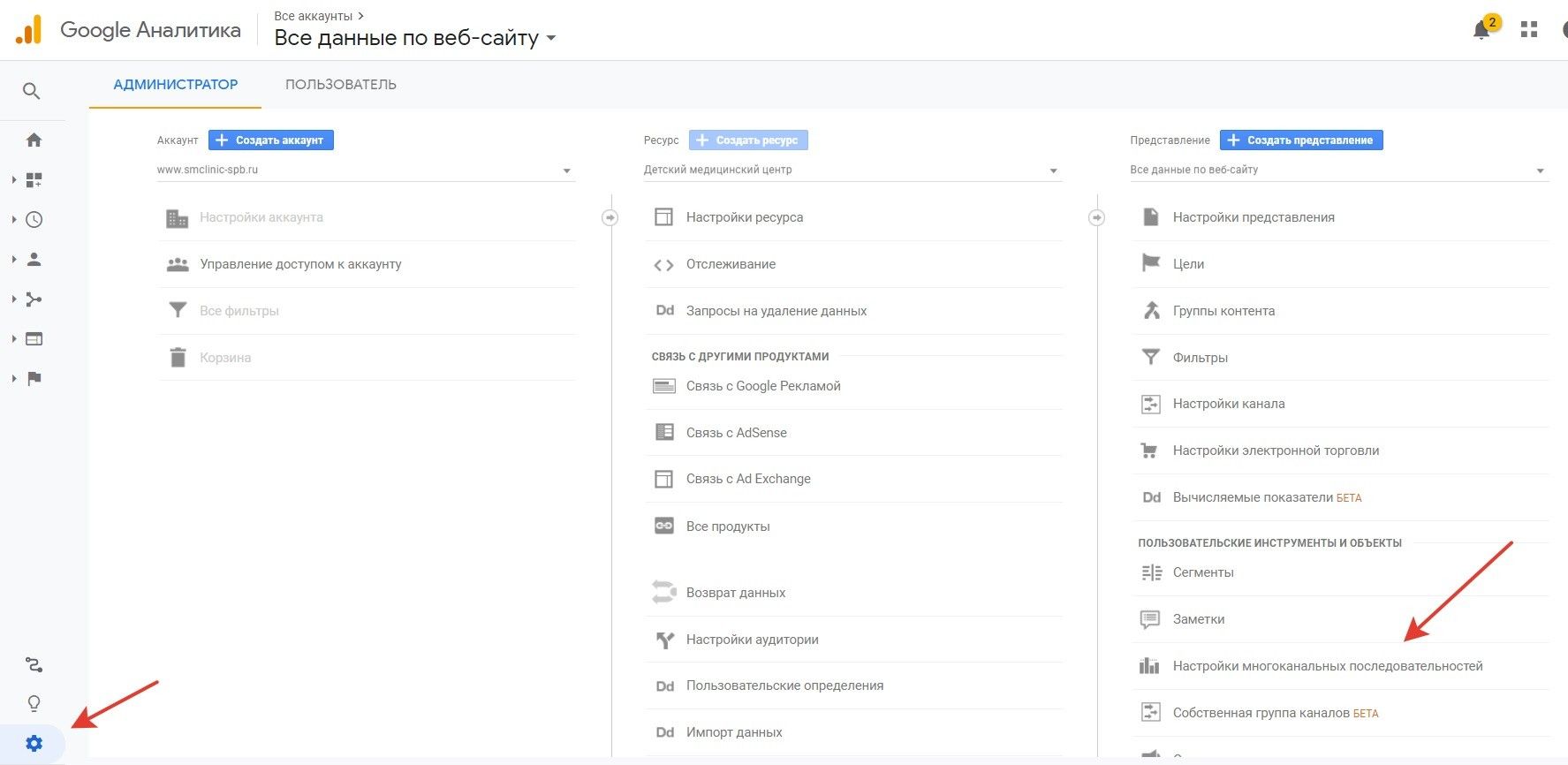Open the Все аккаунты breadcrumb link
The image size is (1568, 765).
pyautogui.click(x=314, y=16)
